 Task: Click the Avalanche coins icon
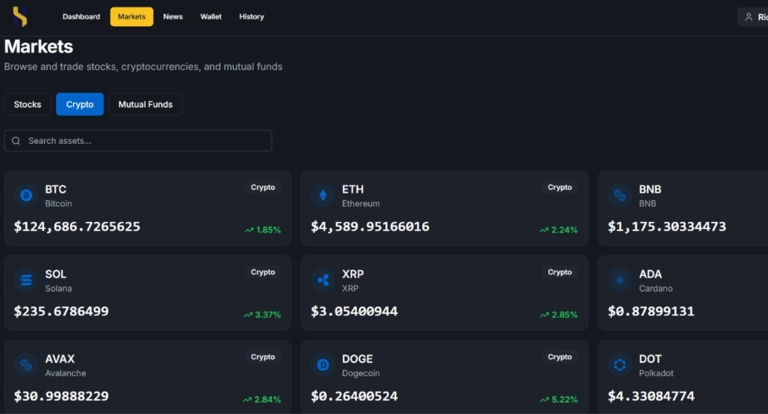click(x=26, y=365)
